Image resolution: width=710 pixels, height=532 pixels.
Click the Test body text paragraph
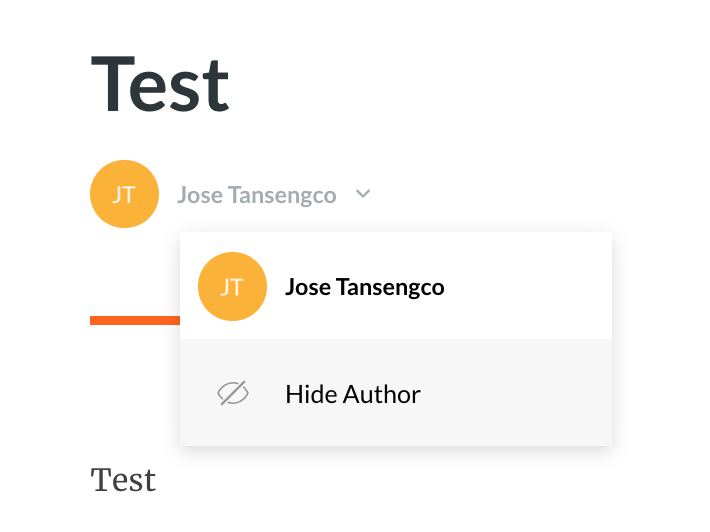pyautogui.click(x=123, y=480)
